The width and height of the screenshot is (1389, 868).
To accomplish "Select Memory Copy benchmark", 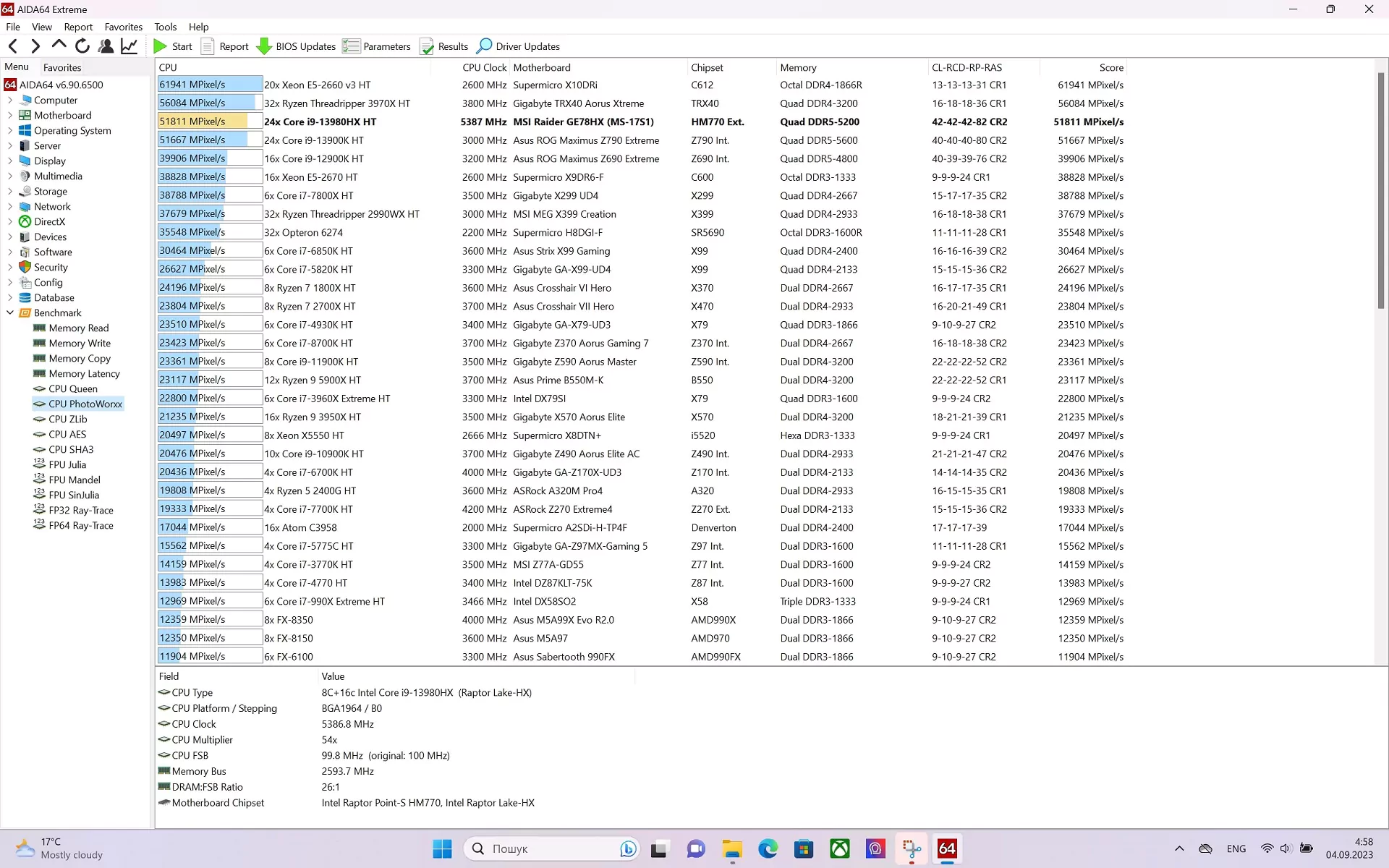I will (x=80, y=358).
